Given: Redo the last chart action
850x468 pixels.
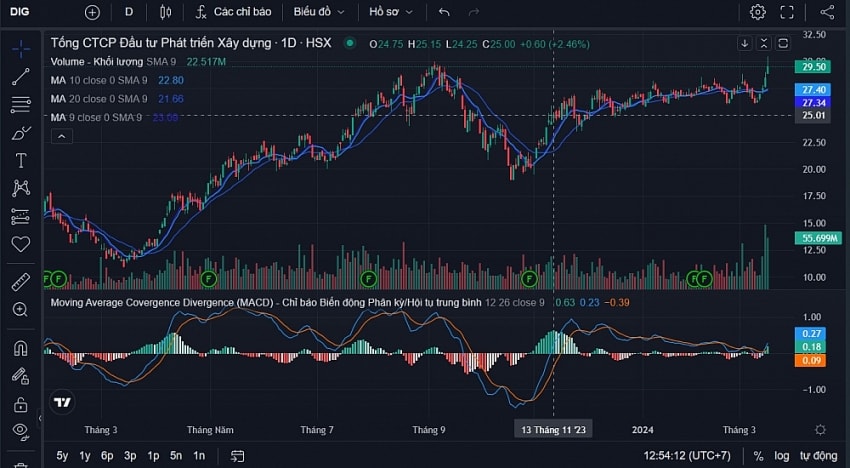Looking at the screenshot, I should tap(474, 12).
